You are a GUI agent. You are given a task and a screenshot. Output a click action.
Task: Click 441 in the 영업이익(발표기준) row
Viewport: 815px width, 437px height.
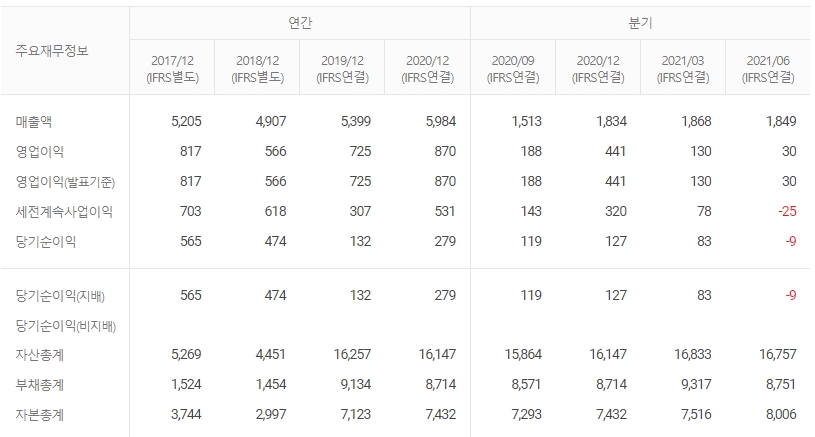615,182
